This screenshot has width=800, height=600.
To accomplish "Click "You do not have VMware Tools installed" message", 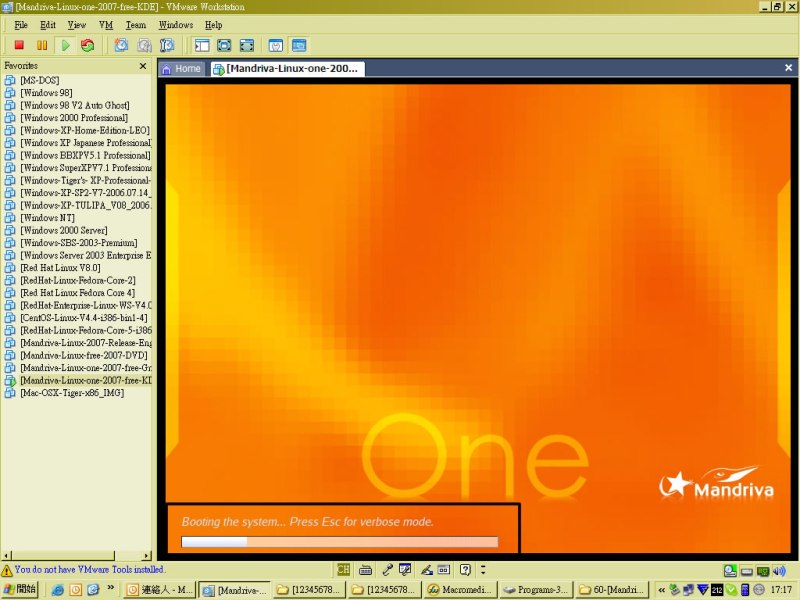I will click(90, 569).
